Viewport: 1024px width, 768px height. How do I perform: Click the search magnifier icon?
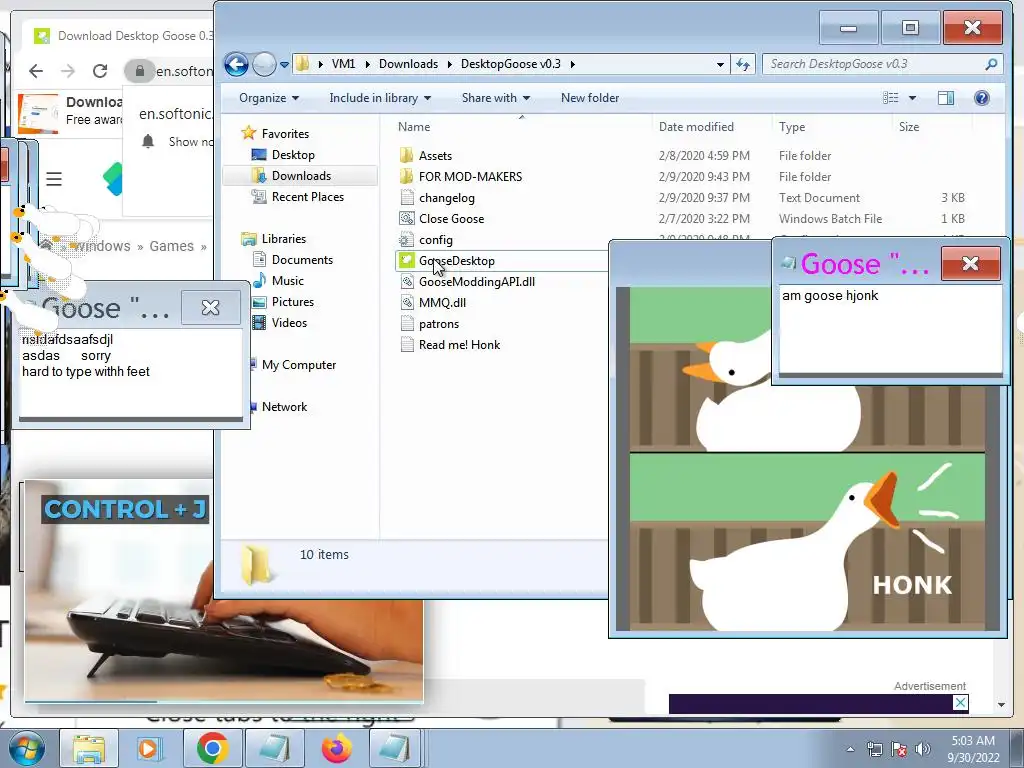pos(991,64)
